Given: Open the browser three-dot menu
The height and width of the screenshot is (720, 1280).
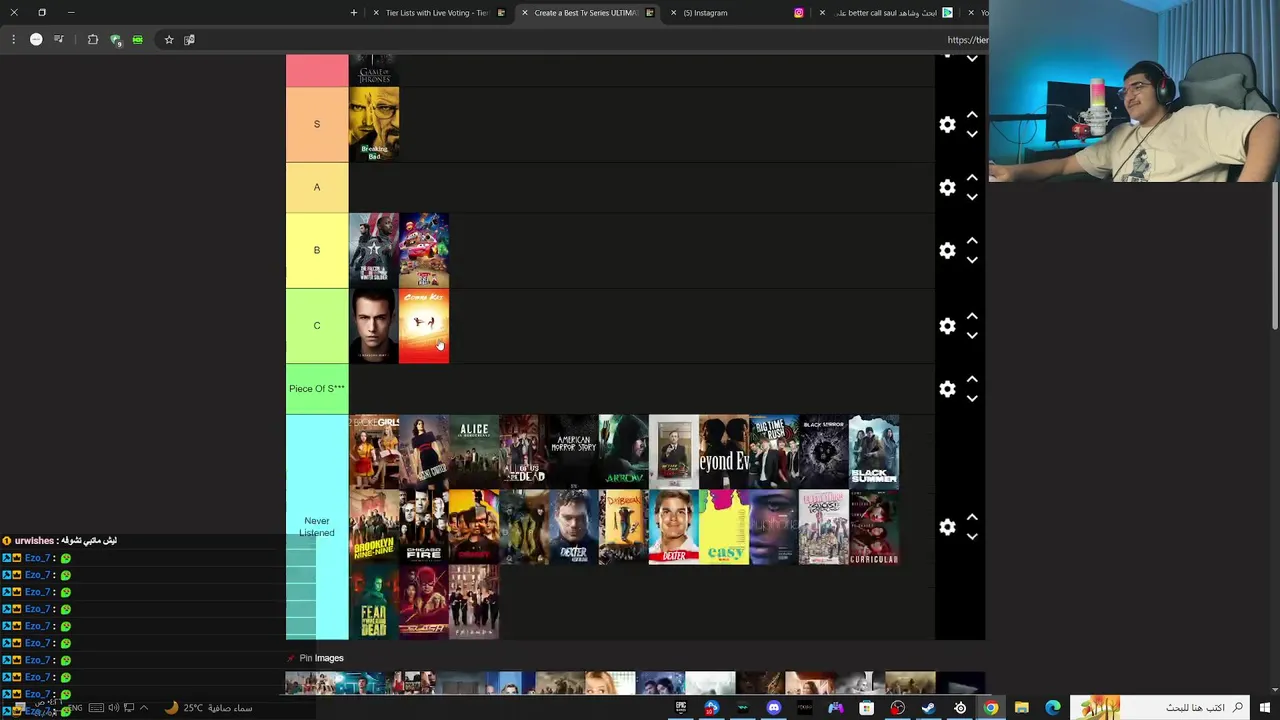Looking at the screenshot, I should [x=13, y=40].
